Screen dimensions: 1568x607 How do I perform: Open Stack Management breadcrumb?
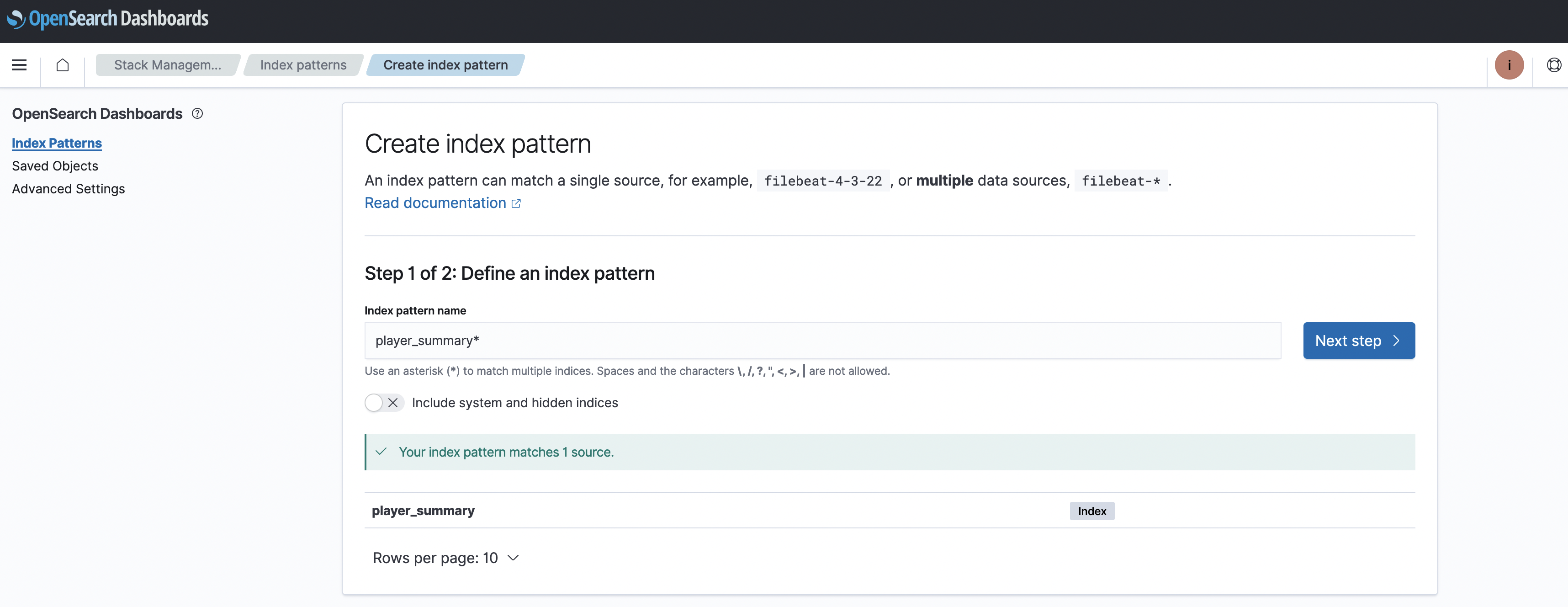(167, 64)
